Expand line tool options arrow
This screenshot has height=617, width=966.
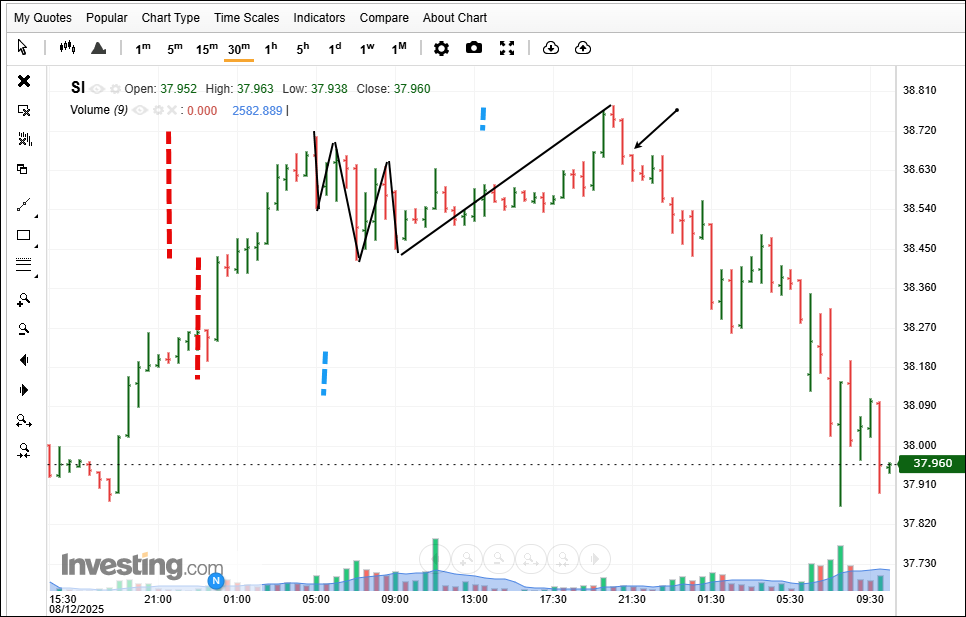(x=36, y=216)
